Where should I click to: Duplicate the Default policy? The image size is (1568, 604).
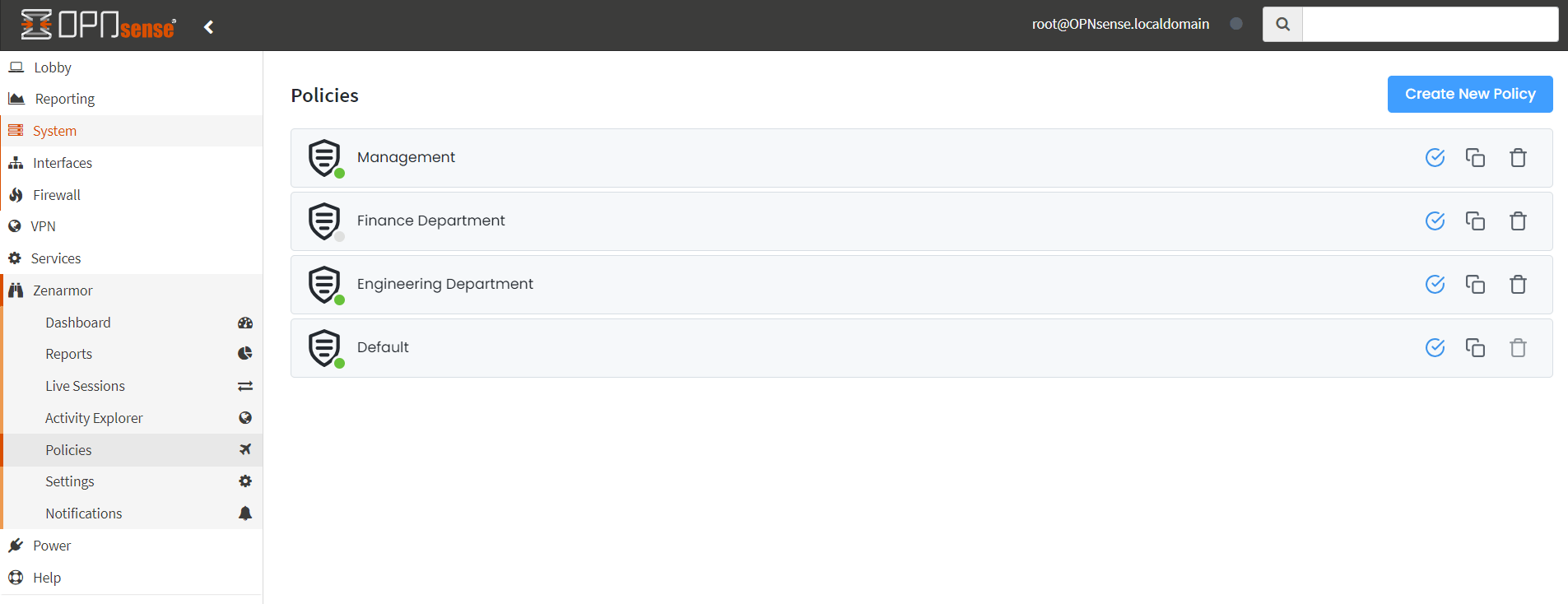pyautogui.click(x=1475, y=347)
